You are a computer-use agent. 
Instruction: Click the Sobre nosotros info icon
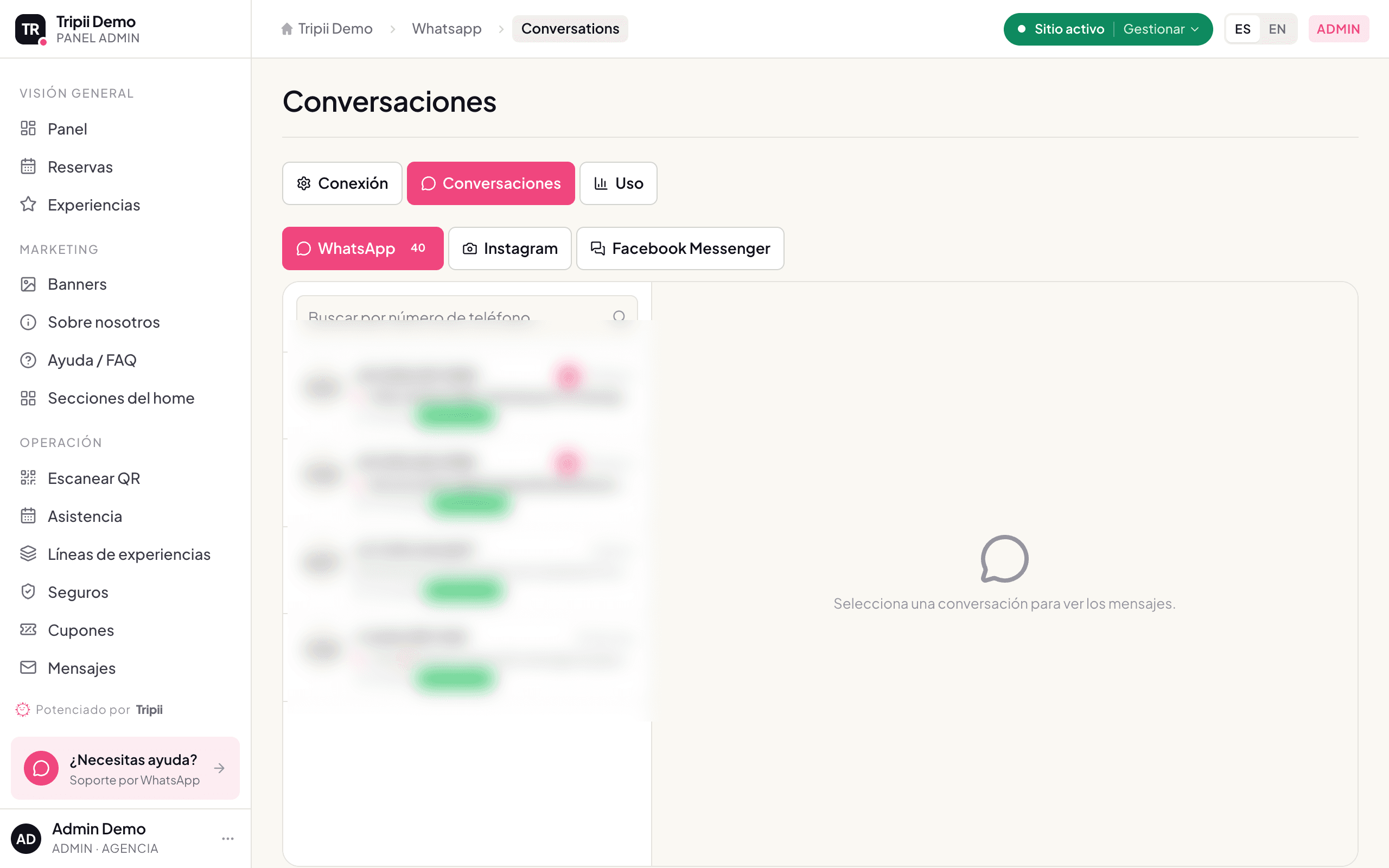[x=28, y=322]
